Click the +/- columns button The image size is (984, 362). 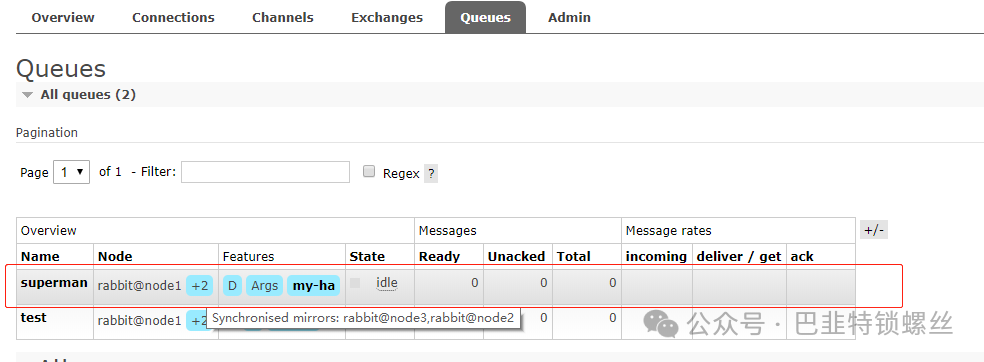pos(874,230)
